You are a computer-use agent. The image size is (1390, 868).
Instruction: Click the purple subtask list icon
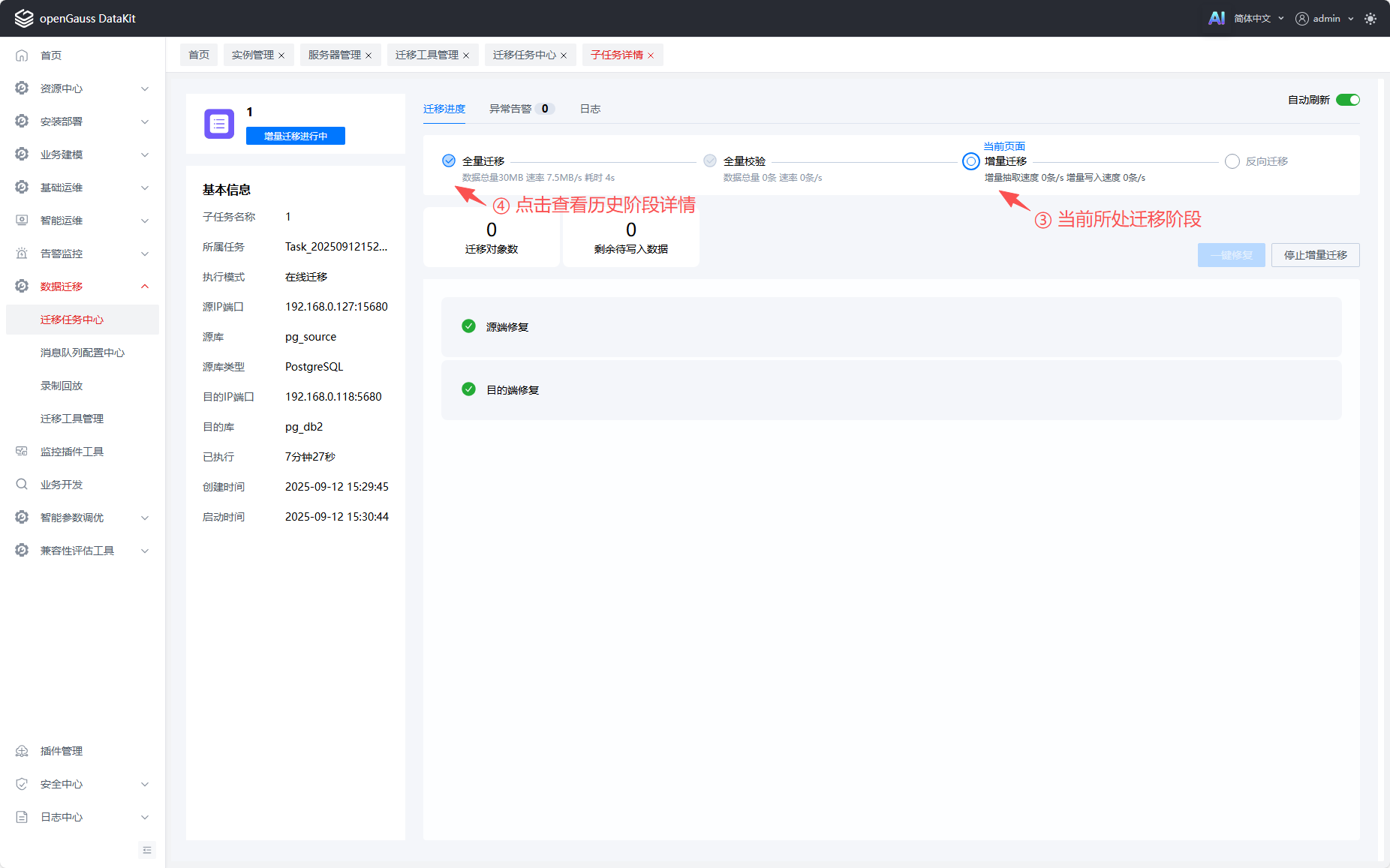click(219, 124)
